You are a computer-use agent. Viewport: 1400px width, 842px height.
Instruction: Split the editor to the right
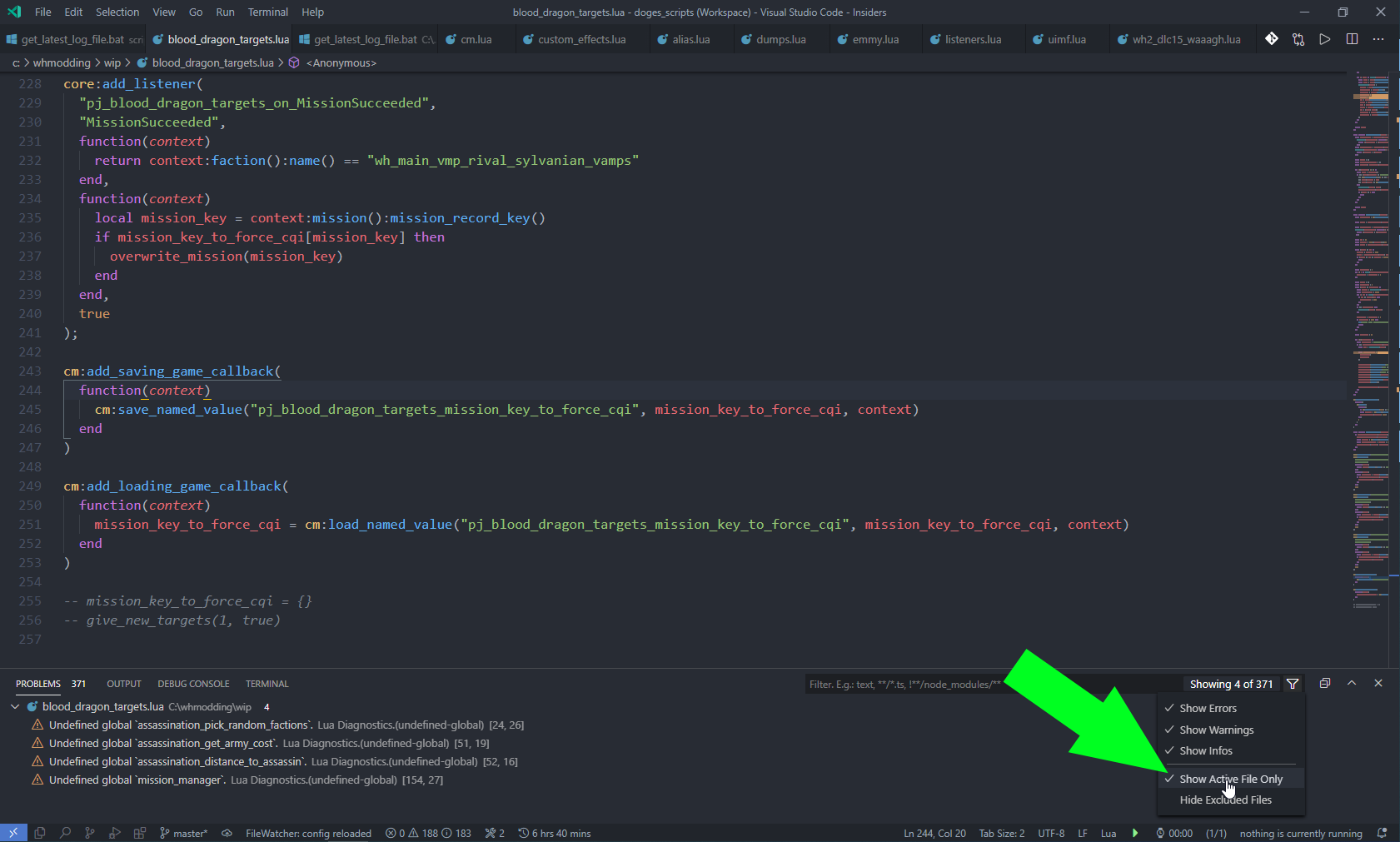point(1352,39)
